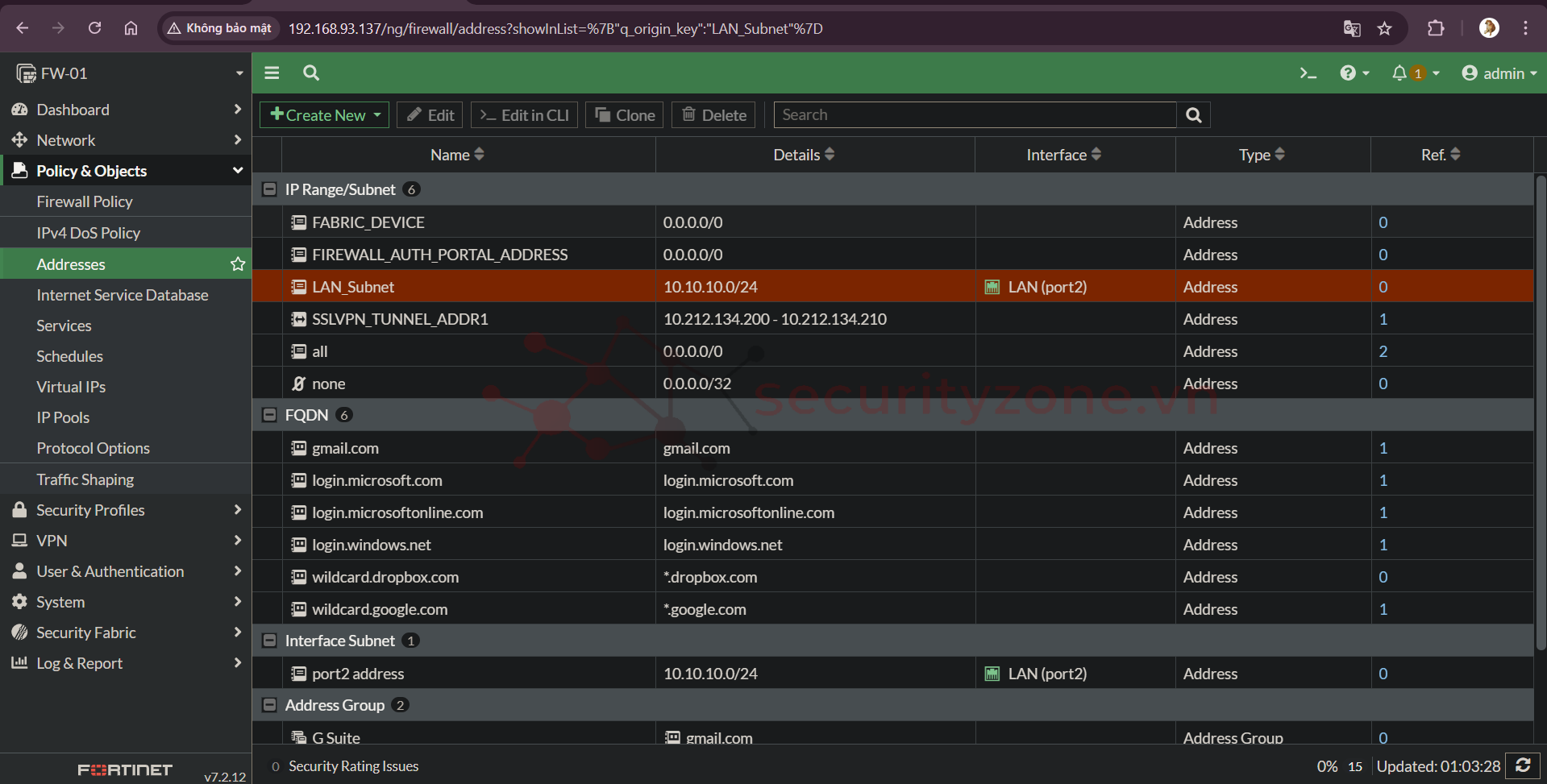Screen dimensions: 1547x784
Task: Open Firewall Policy in the sidebar
Action: click(85, 201)
